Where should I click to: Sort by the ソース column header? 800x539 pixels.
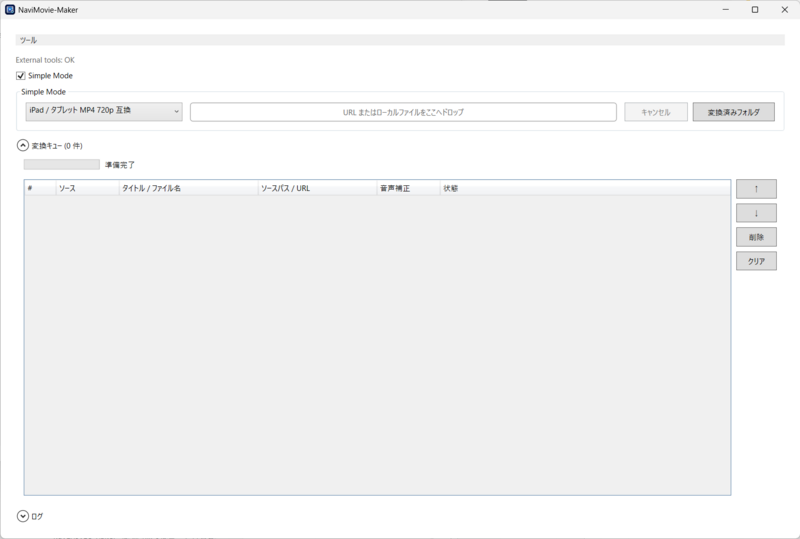coord(87,188)
